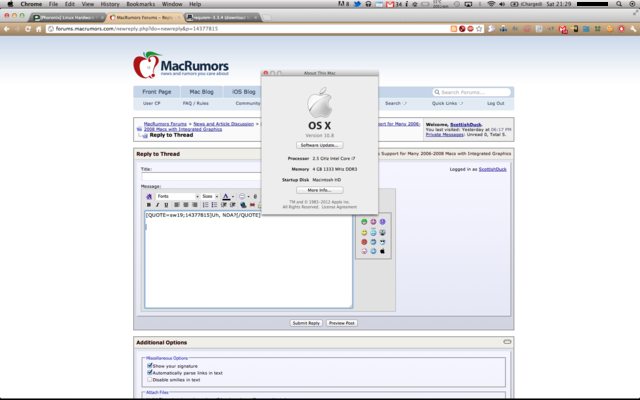
Task: Open the User CP link
Action: click(x=151, y=104)
